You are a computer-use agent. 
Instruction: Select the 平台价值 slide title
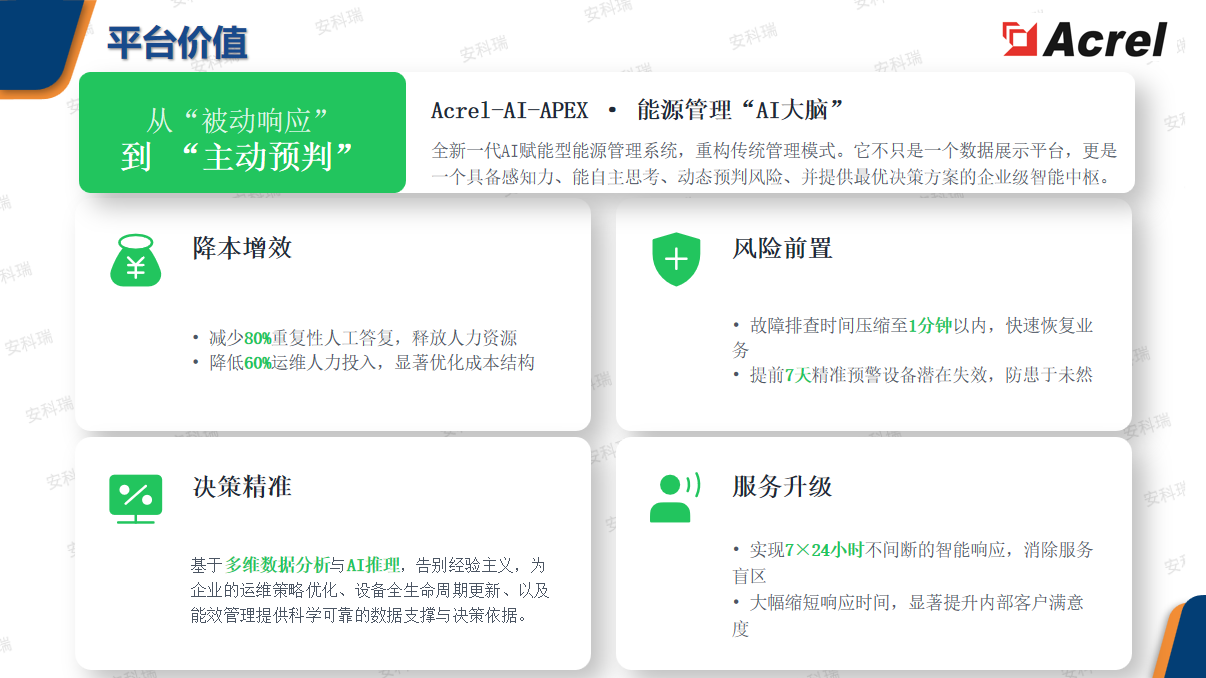(178, 44)
